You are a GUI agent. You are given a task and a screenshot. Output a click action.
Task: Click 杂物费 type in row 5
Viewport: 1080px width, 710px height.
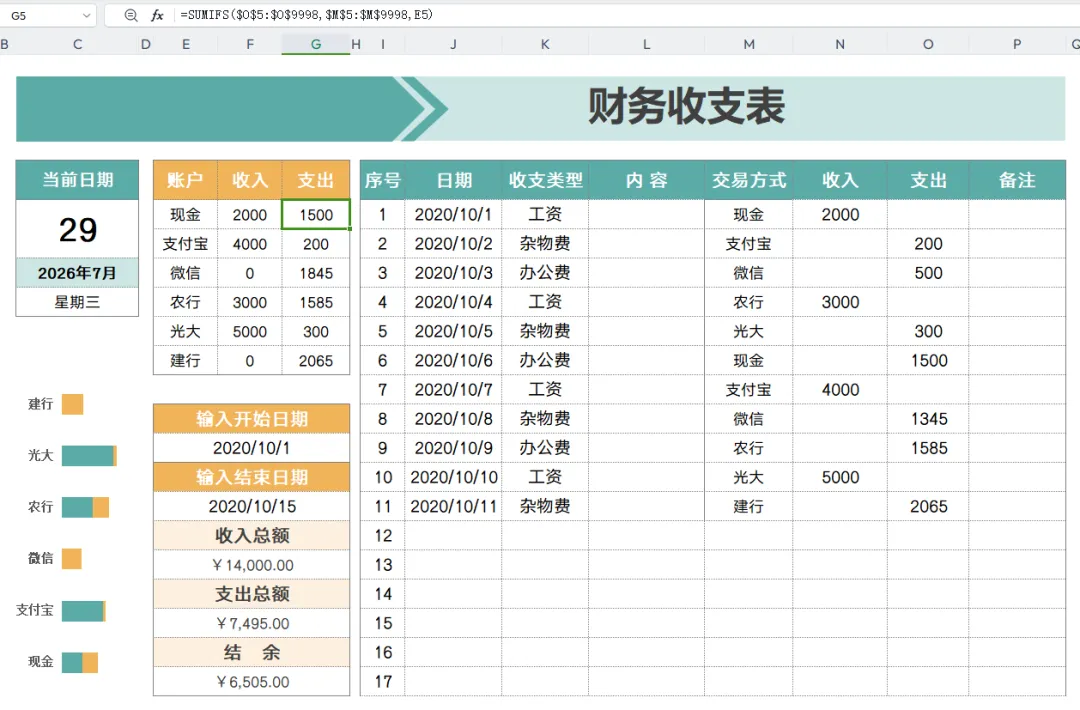[x=545, y=331]
